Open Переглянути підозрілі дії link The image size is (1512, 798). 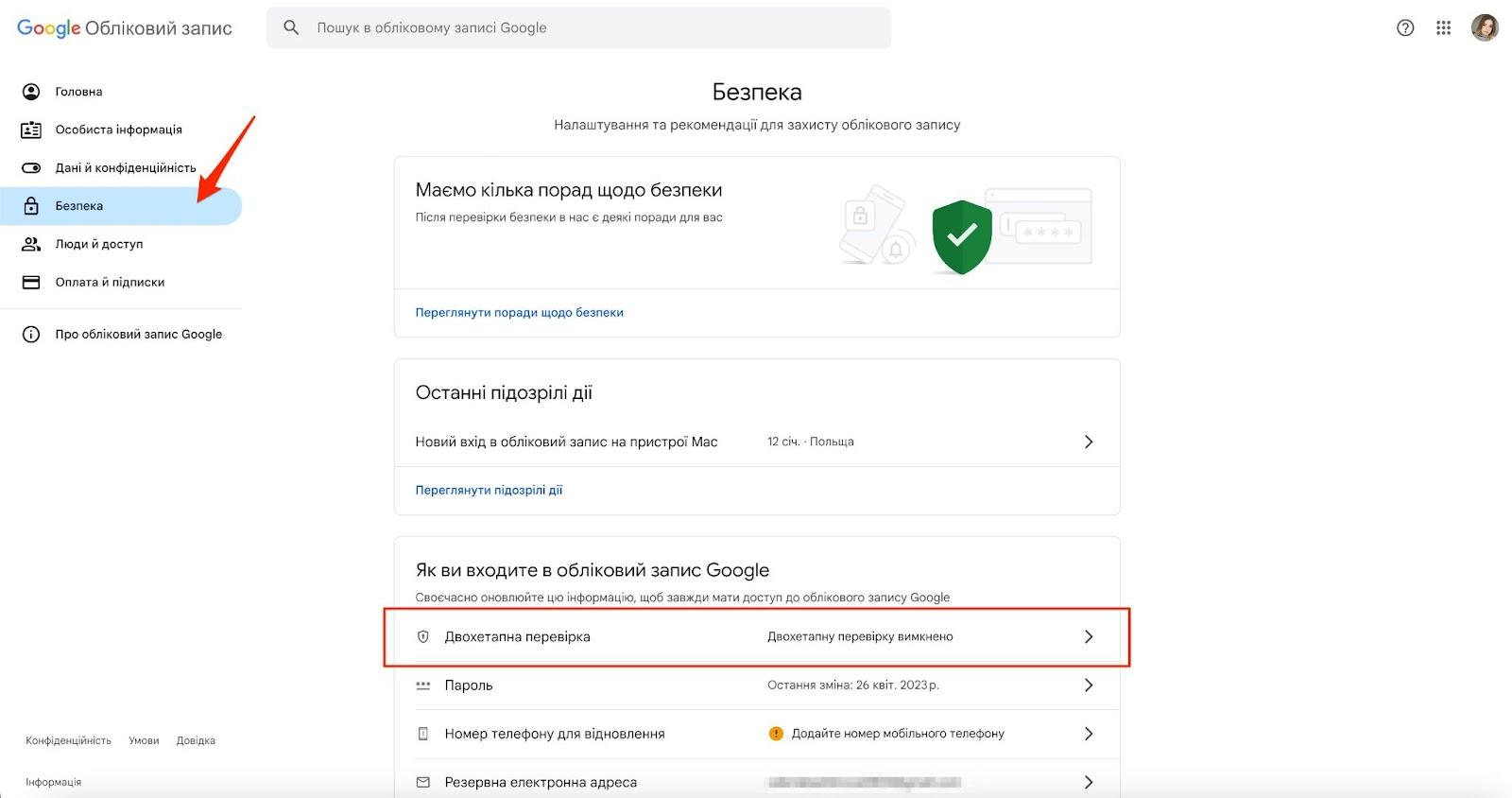point(489,490)
